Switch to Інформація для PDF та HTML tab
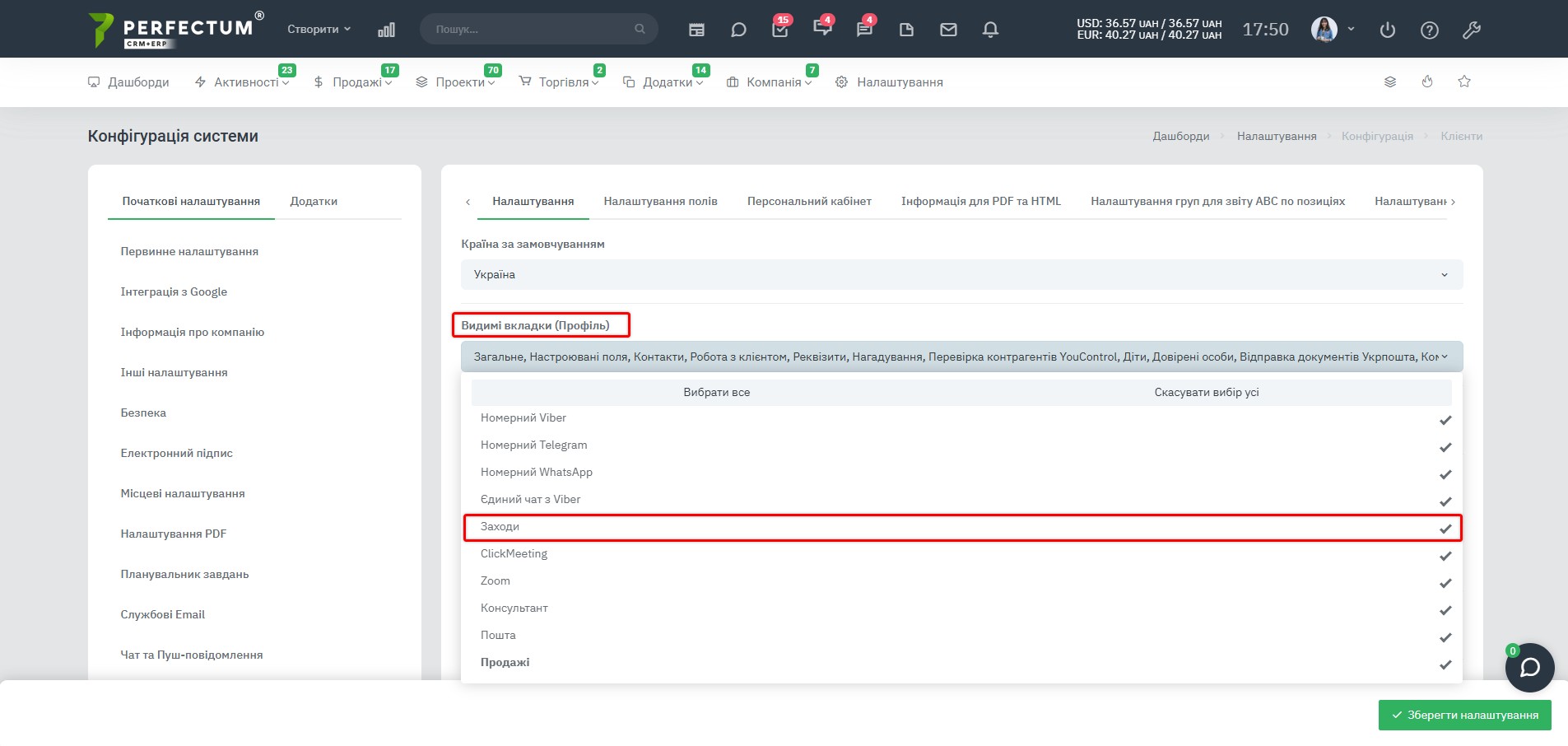The height and width of the screenshot is (746, 1568). (981, 202)
